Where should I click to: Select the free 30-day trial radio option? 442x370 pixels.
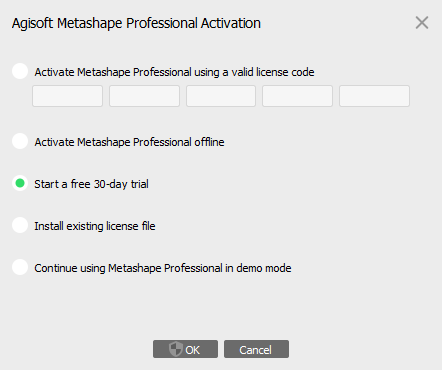[x=20, y=183]
